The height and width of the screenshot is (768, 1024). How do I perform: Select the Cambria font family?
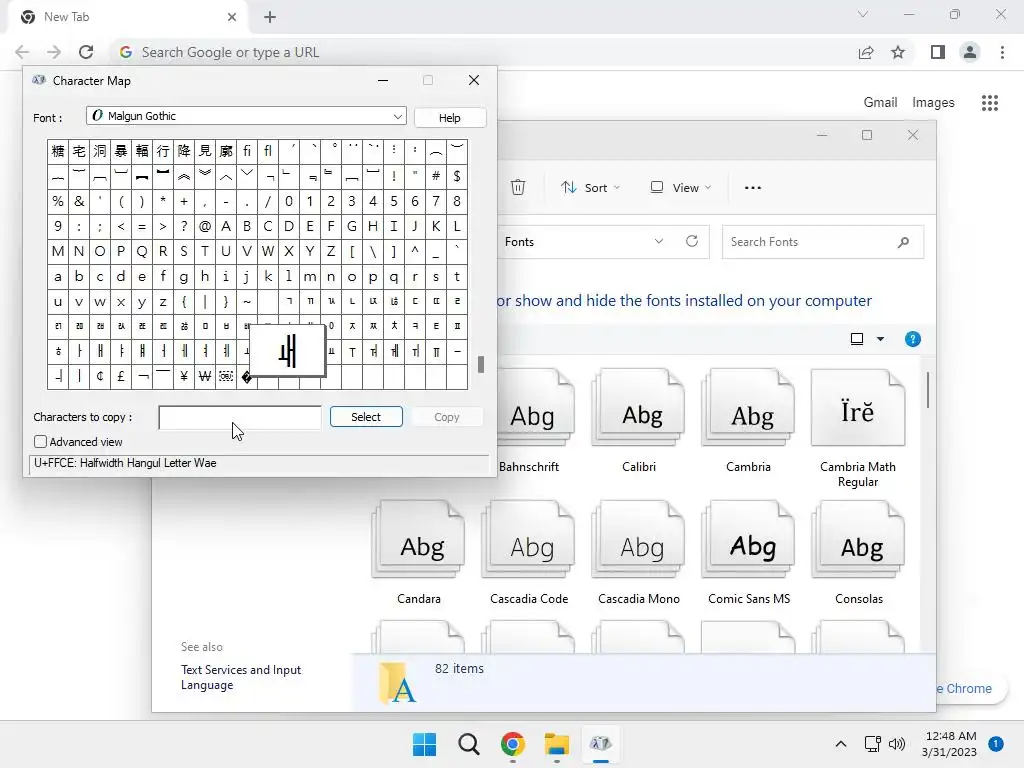tap(748, 421)
